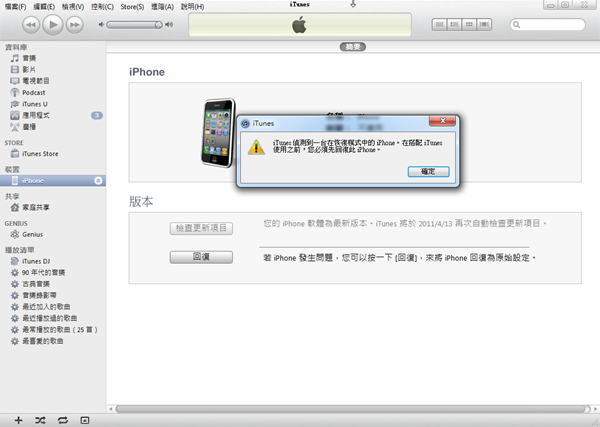Click the search field

point(548,25)
